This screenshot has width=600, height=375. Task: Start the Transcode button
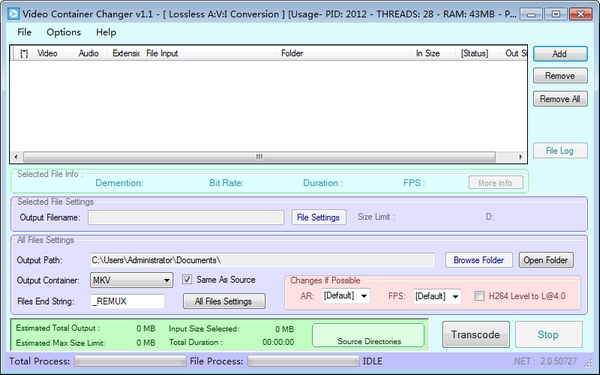(476, 334)
